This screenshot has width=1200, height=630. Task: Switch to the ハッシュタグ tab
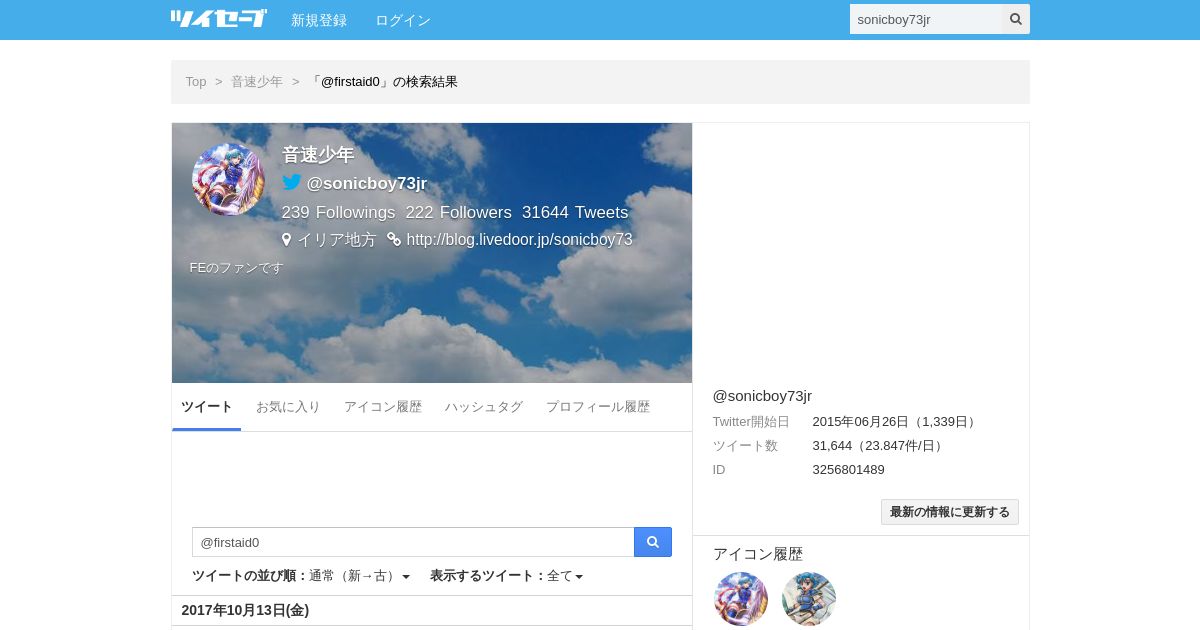point(484,407)
